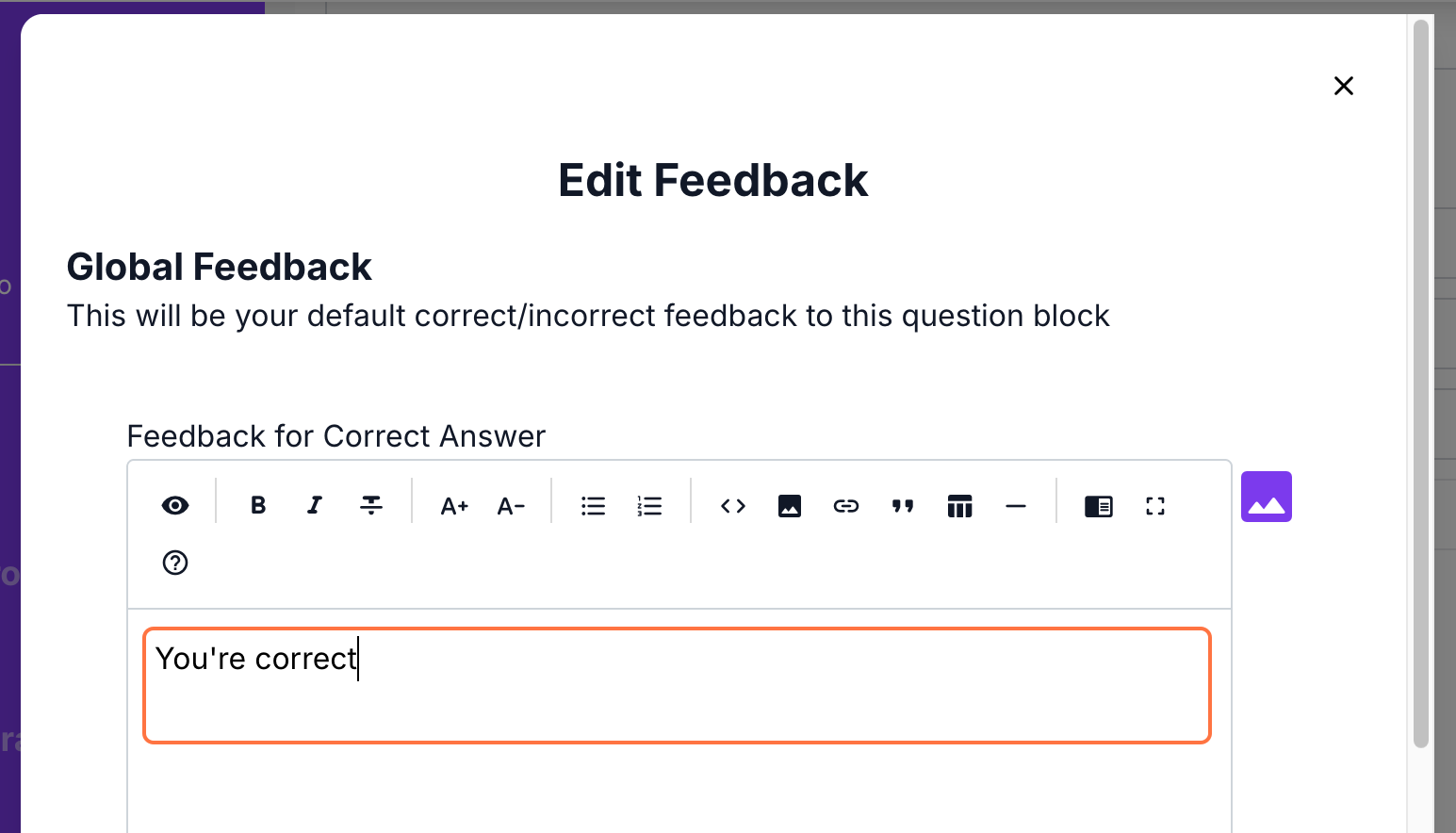1456x833 pixels.
Task: Apply italic formatting
Action: 315,506
